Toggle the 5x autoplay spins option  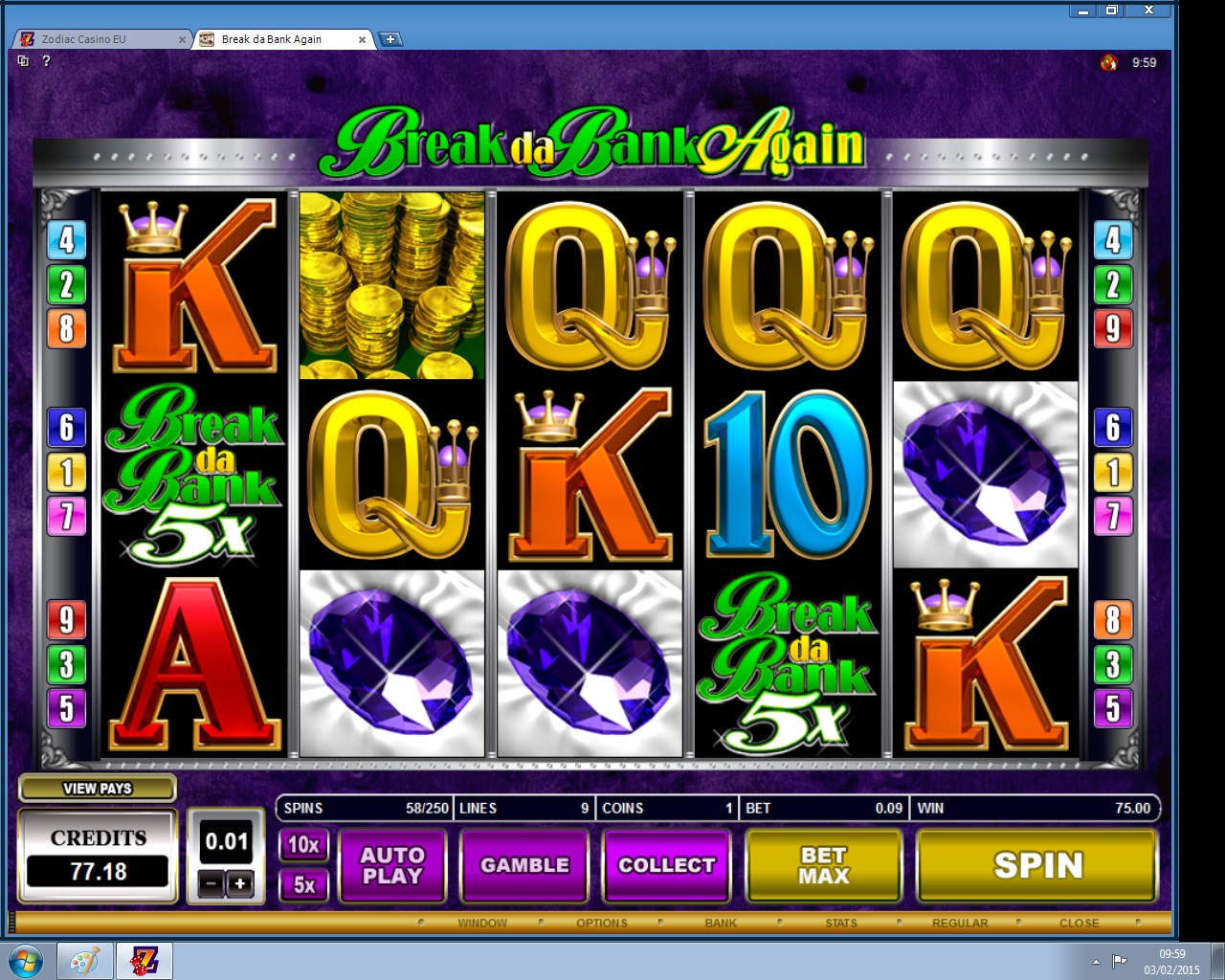[x=303, y=885]
